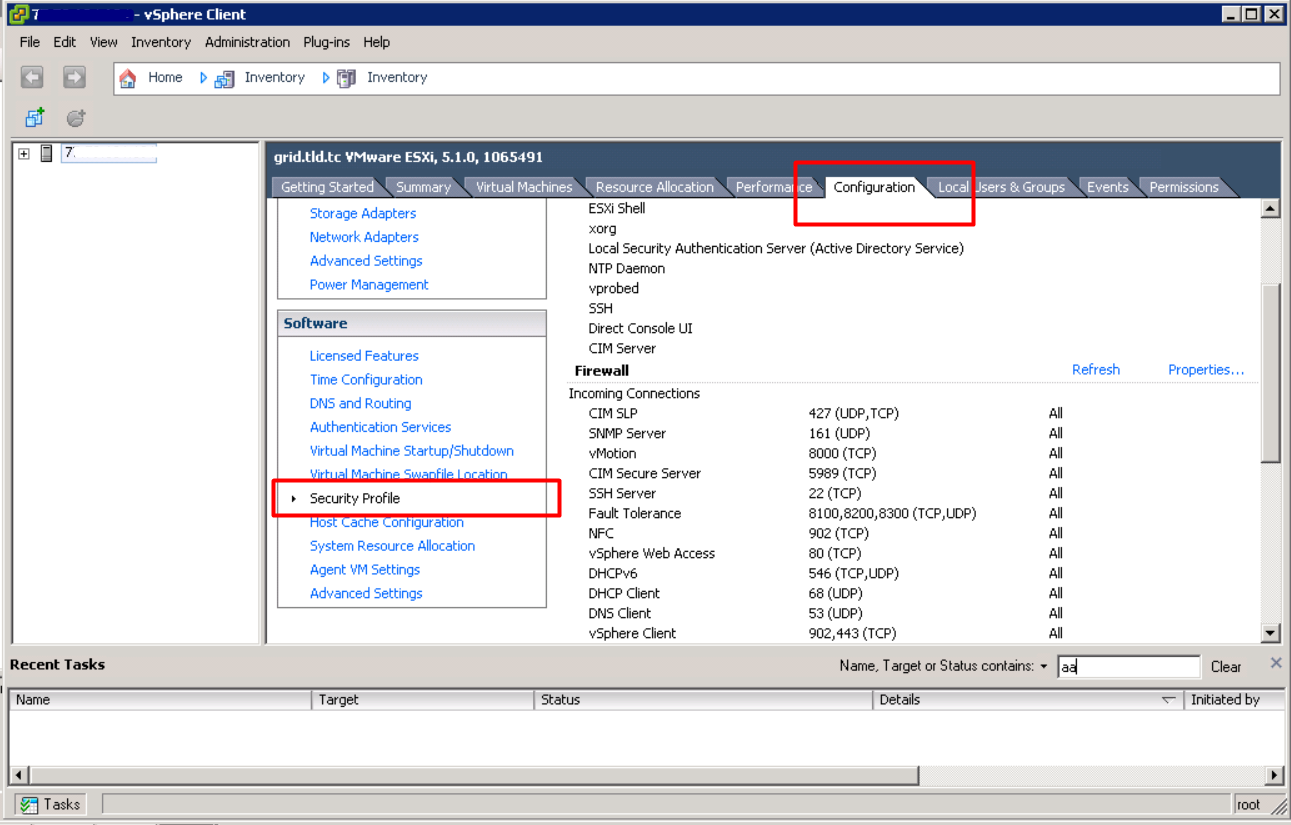Screen dimensions: 1291x825
Task: Select the Fault Tolerance firewall row
Action: (x=826, y=513)
